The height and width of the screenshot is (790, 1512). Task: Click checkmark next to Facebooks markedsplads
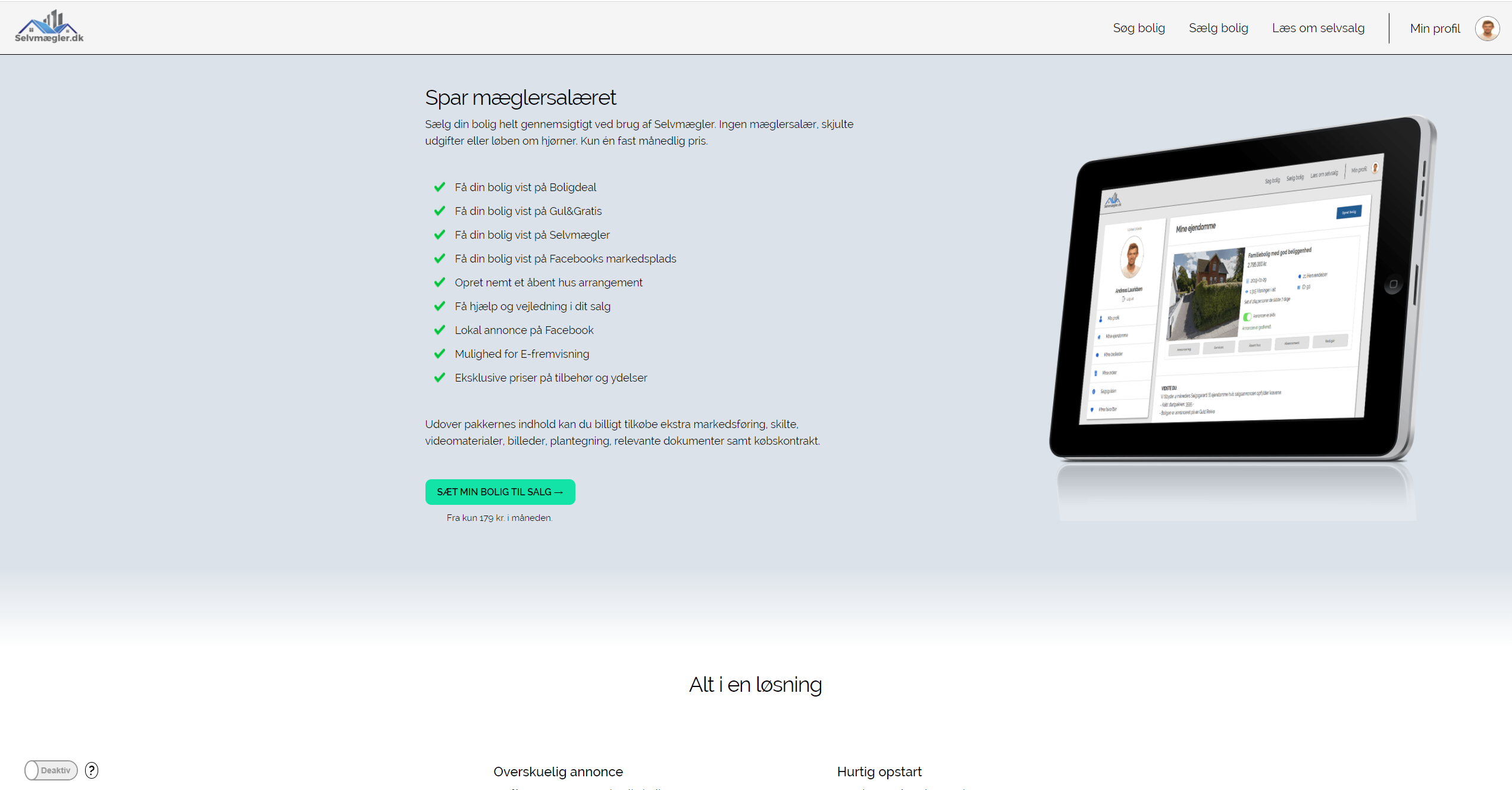pos(440,258)
